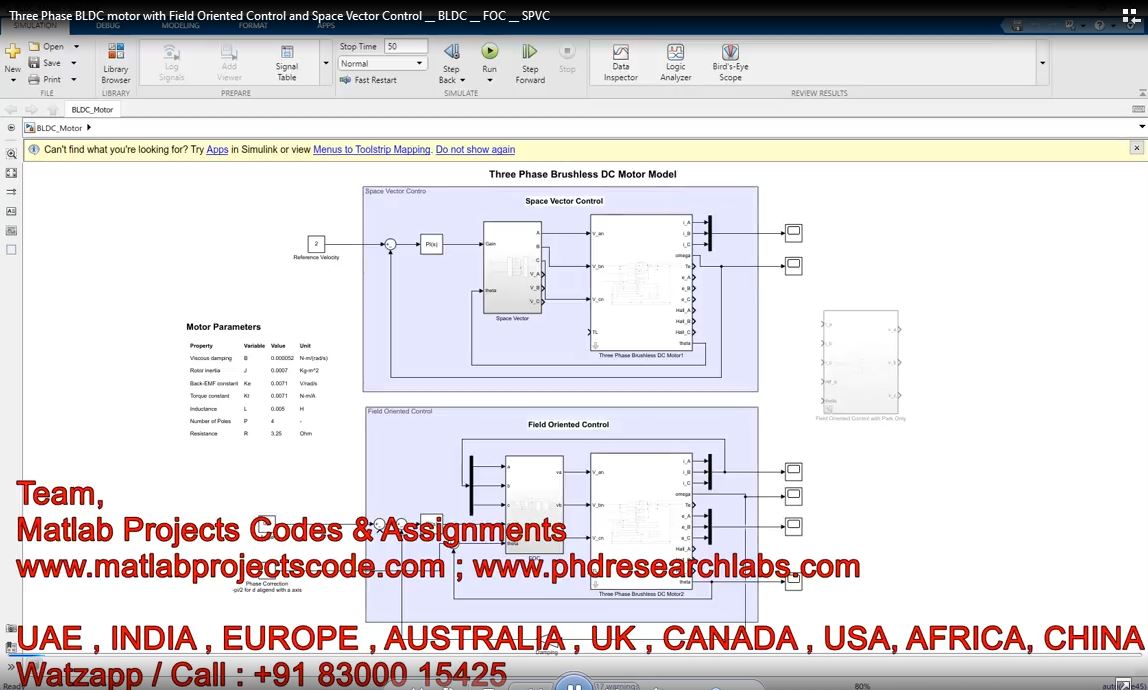Click the Fit to View palette icon
The width and height of the screenshot is (1148, 690).
11,173
